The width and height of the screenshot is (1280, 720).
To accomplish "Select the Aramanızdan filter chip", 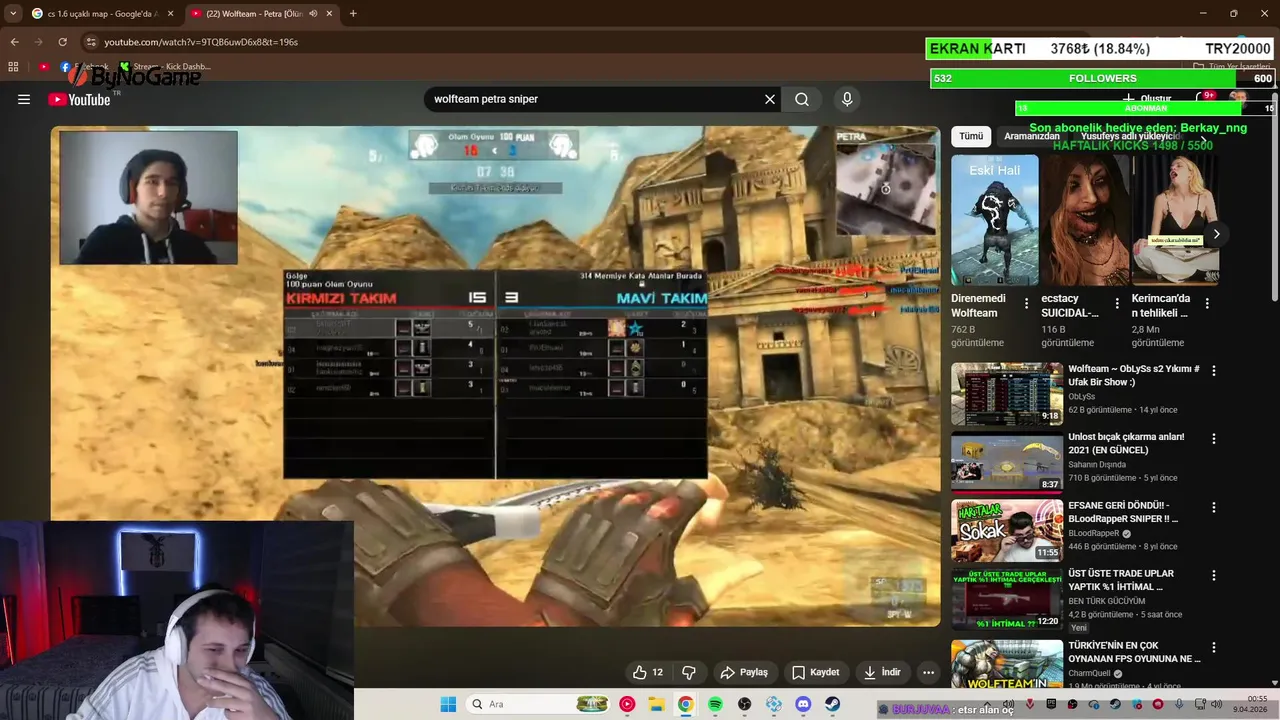I will [x=1032, y=136].
